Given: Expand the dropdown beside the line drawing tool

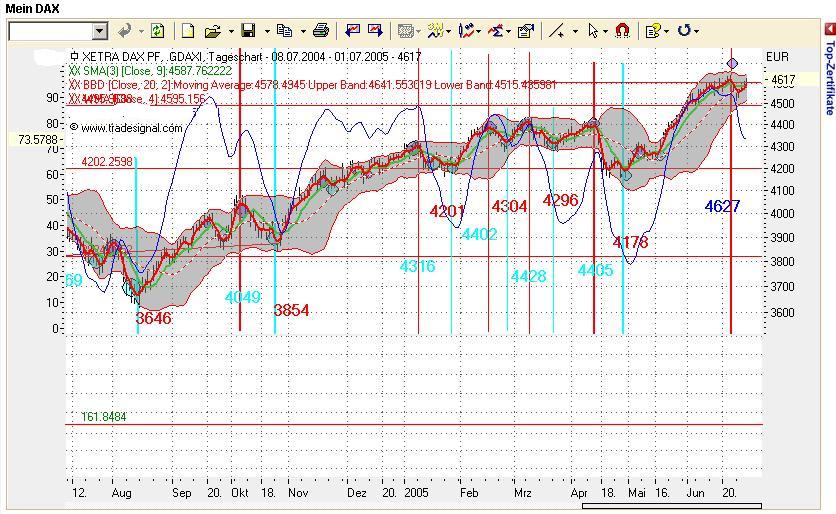Looking at the screenshot, I should click(x=575, y=31).
